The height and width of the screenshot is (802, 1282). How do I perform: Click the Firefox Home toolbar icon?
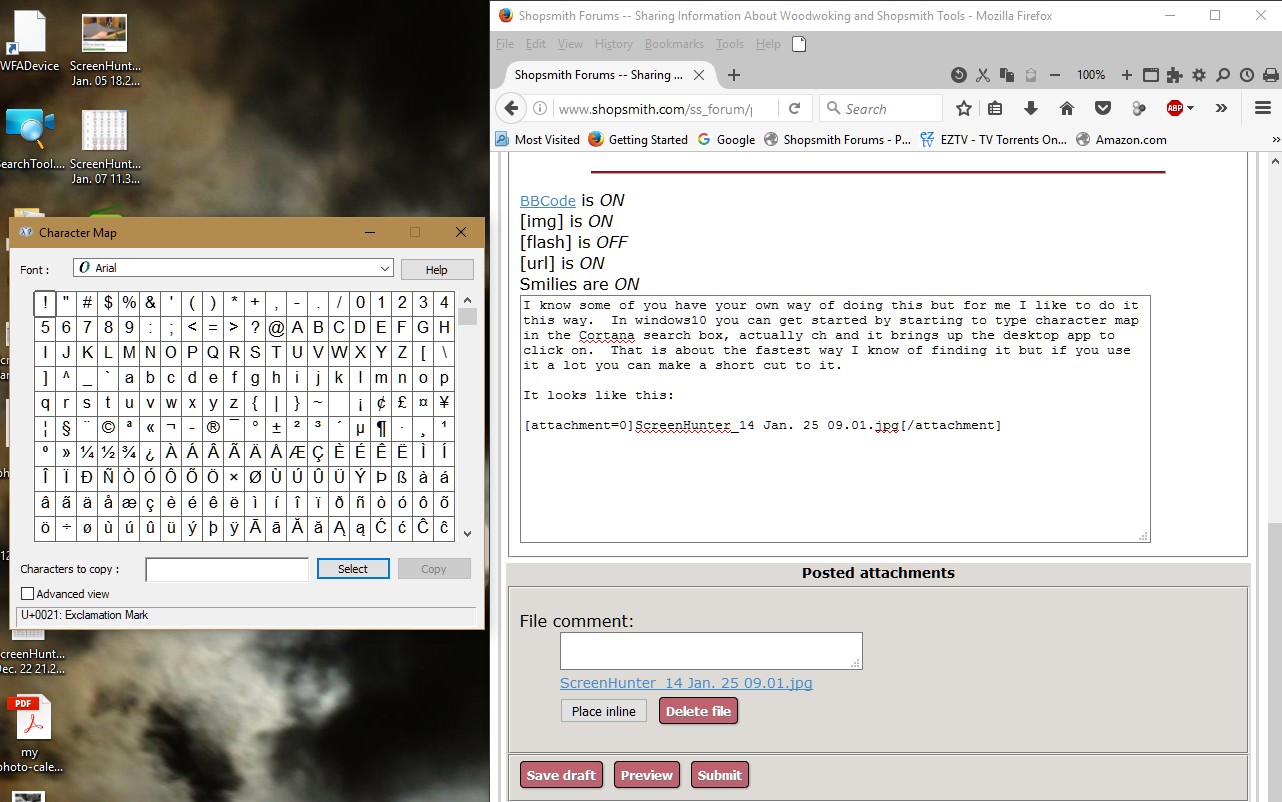1067,108
